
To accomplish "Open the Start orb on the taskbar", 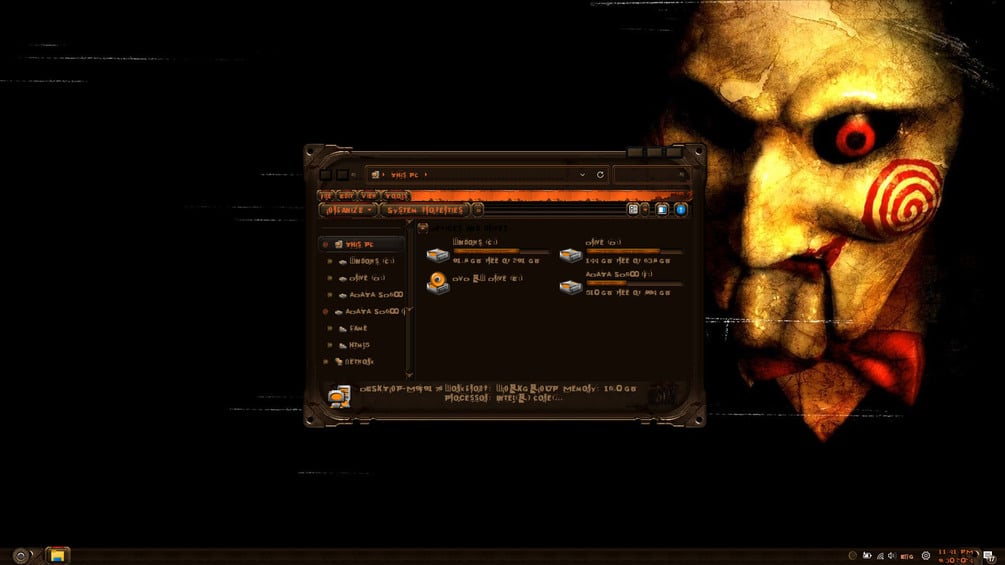I will click(21, 556).
